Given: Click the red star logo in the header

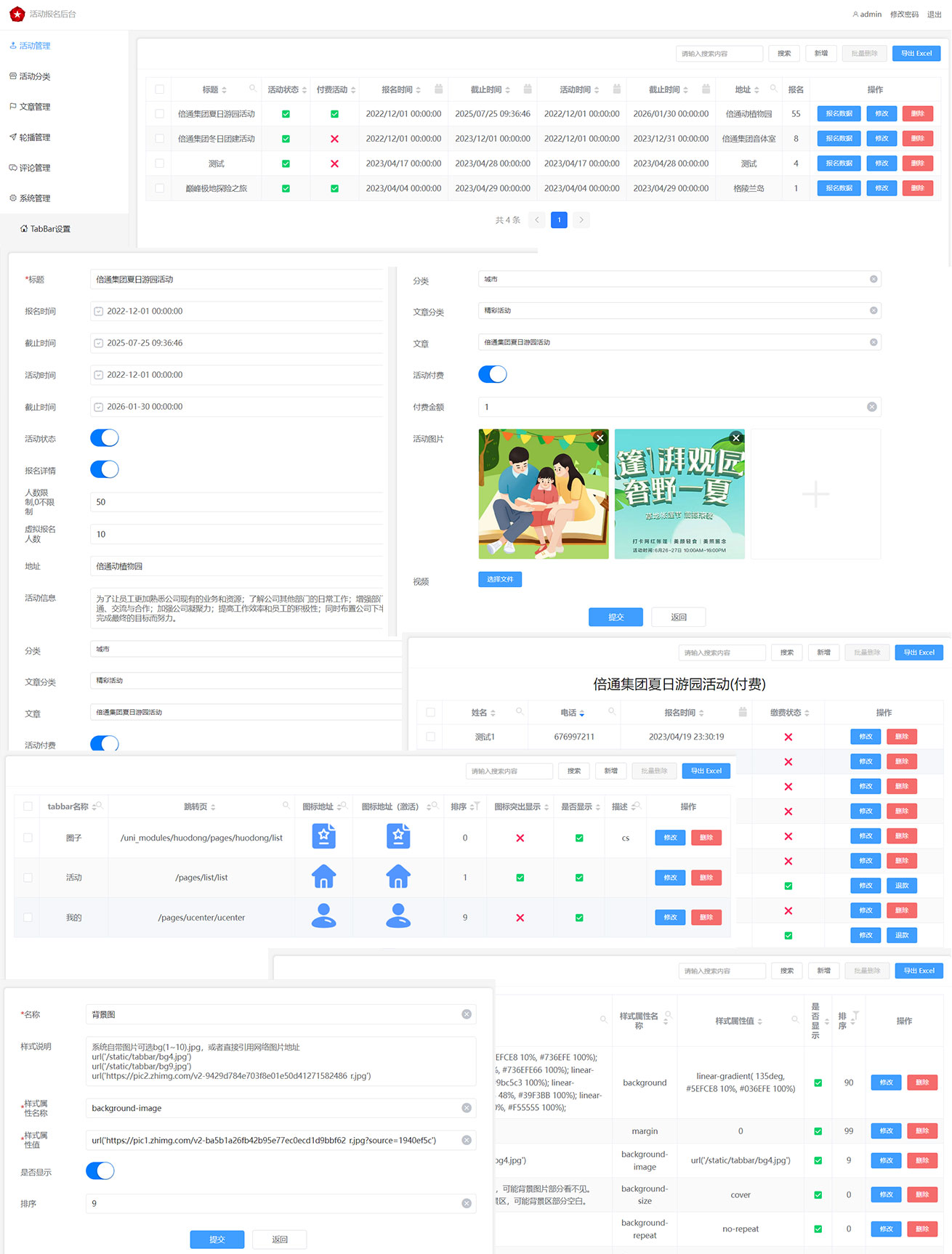Looking at the screenshot, I should (x=17, y=14).
